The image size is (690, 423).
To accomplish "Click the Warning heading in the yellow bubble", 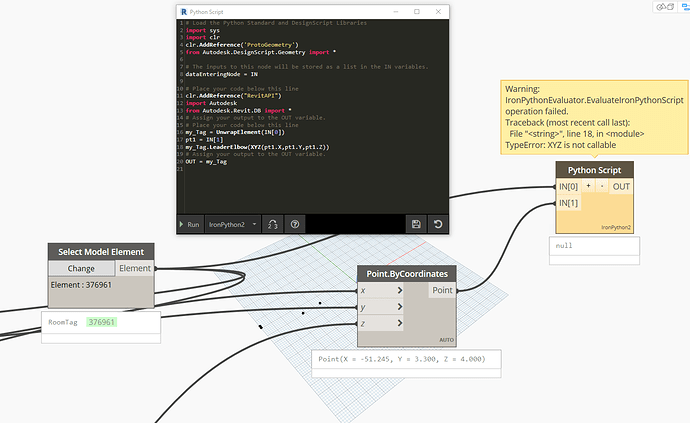I will 522,89.
